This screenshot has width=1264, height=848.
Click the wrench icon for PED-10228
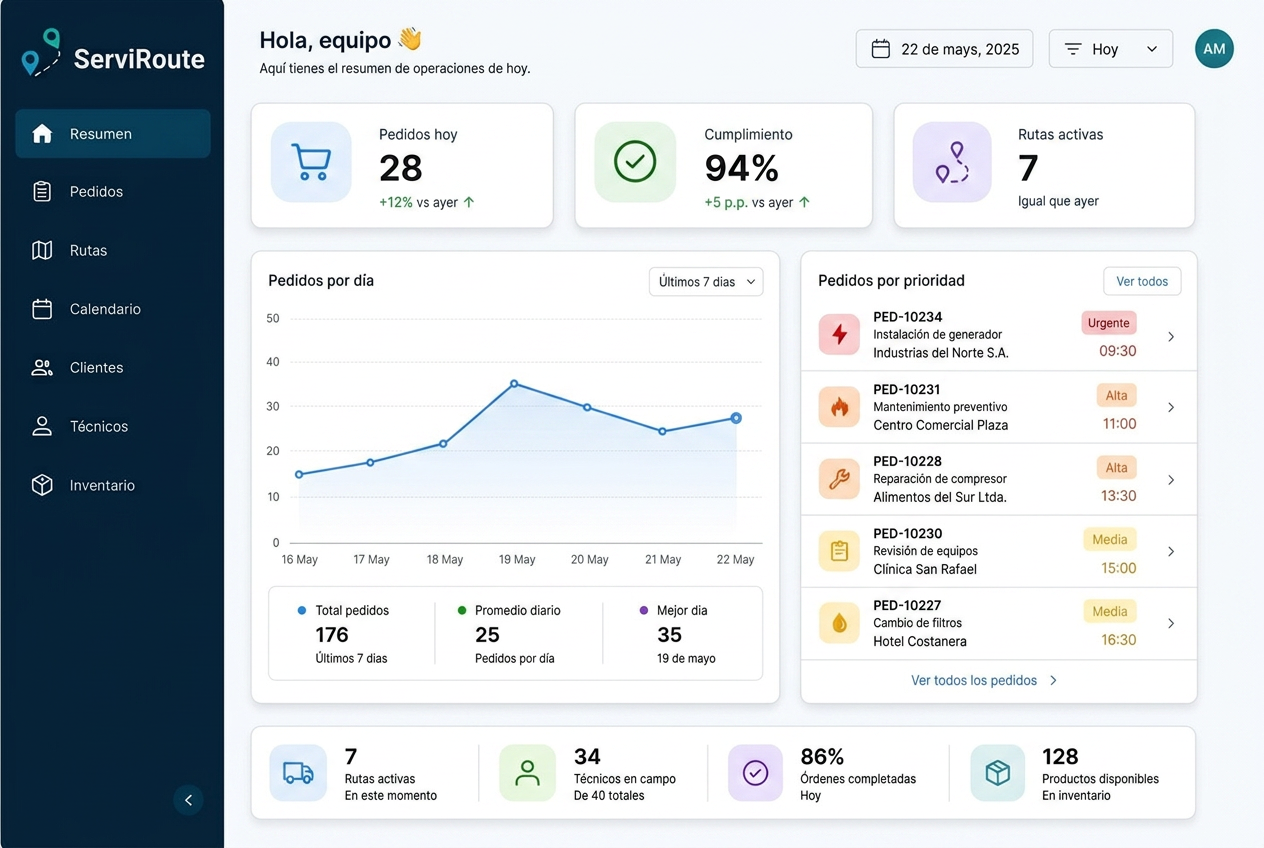point(840,479)
